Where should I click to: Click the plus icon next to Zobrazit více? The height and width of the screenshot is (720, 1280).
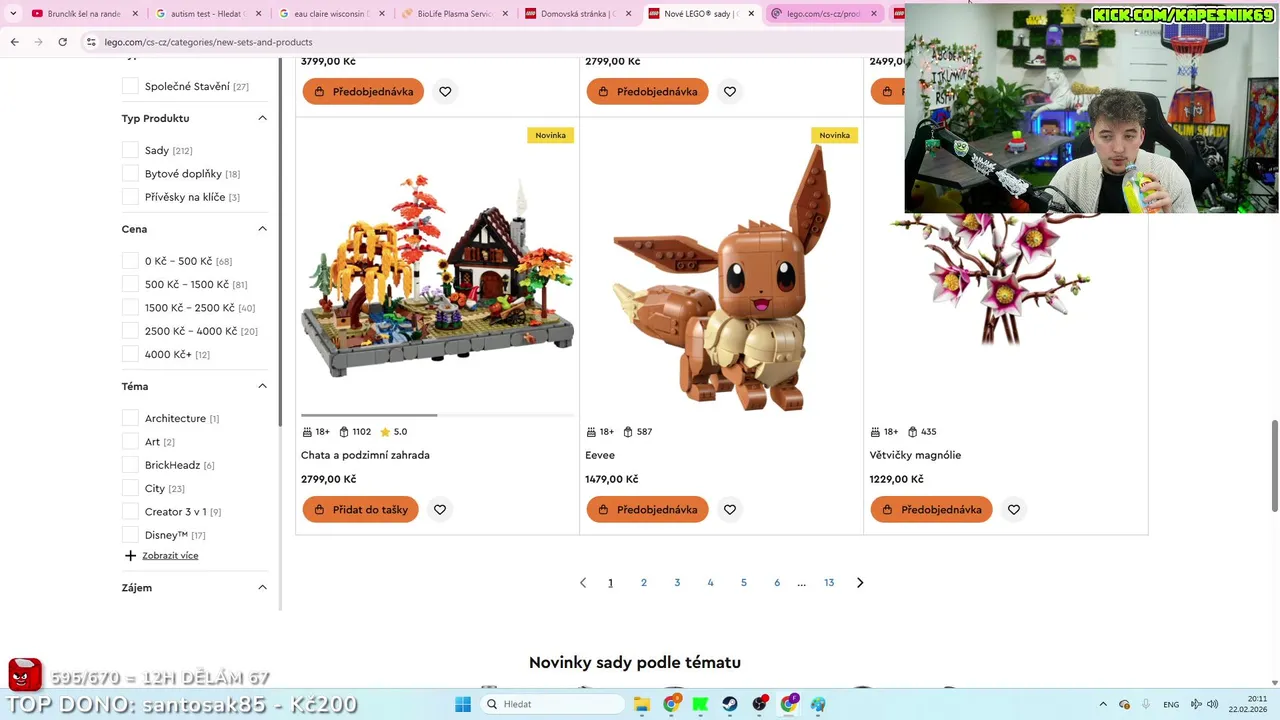point(130,556)
